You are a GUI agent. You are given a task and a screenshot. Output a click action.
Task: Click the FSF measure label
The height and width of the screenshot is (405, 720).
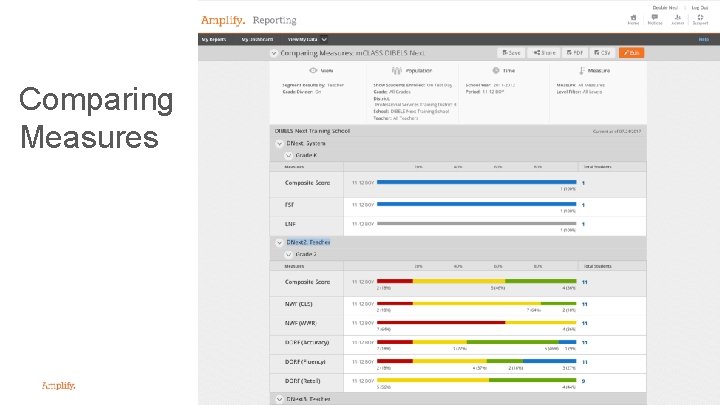tap(289, 205)
